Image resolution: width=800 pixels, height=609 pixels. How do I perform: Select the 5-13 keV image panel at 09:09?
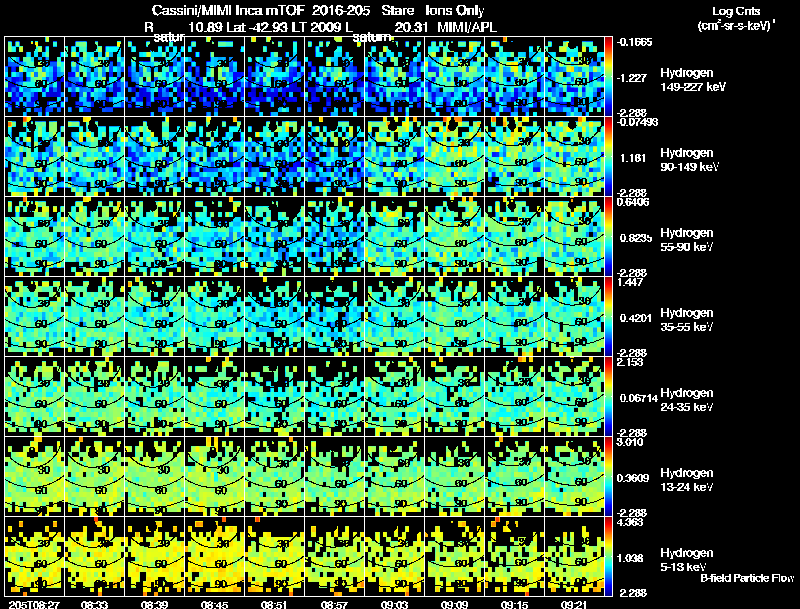[x=455, y=556]
